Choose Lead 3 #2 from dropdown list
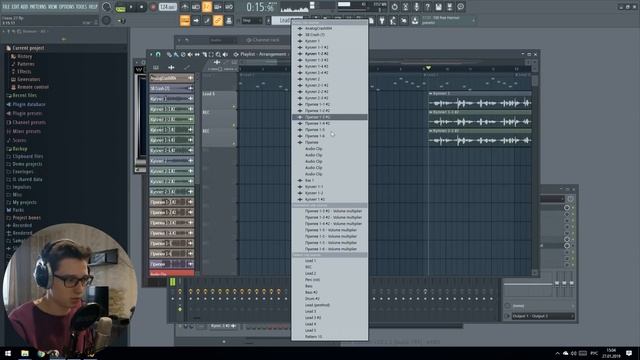This screenshot has height=360, width=640. (330, 318)
